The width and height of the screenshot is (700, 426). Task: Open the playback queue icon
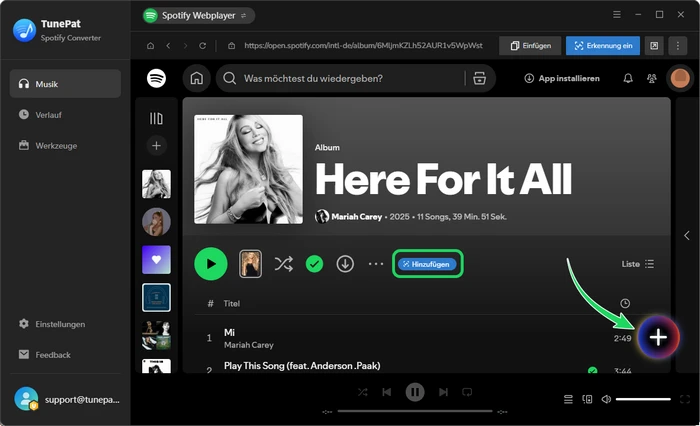coord(568,399)
